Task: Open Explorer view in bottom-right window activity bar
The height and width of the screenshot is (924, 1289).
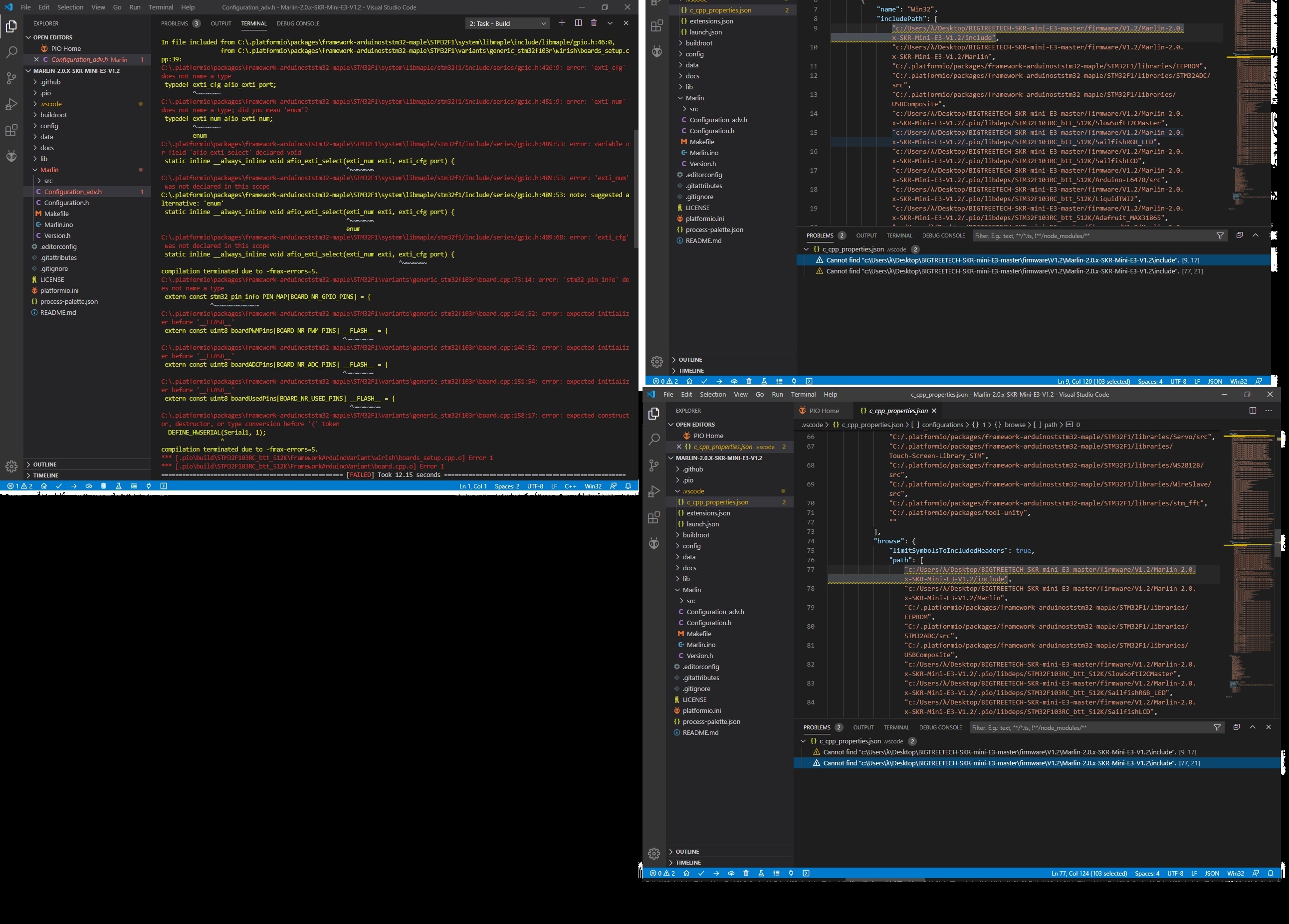Action: pyautogui.click(x=654, y=414)
